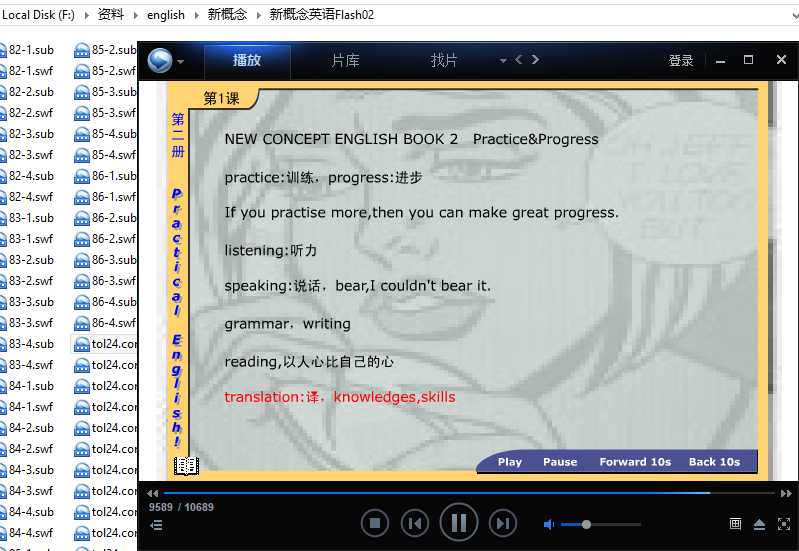The width and height of the screenshot is (799, 551).
Task: Adjust the volume slider knob
Action: [587, 524]
